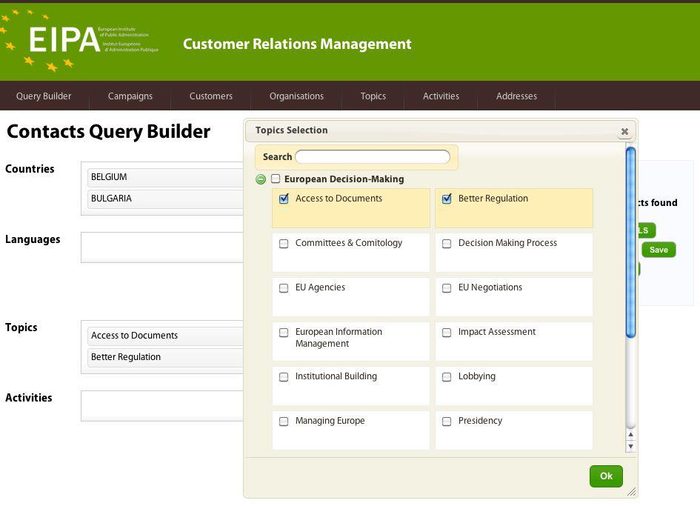Go to the Organisations menu

pyautogui.click(x=296, y=96)
